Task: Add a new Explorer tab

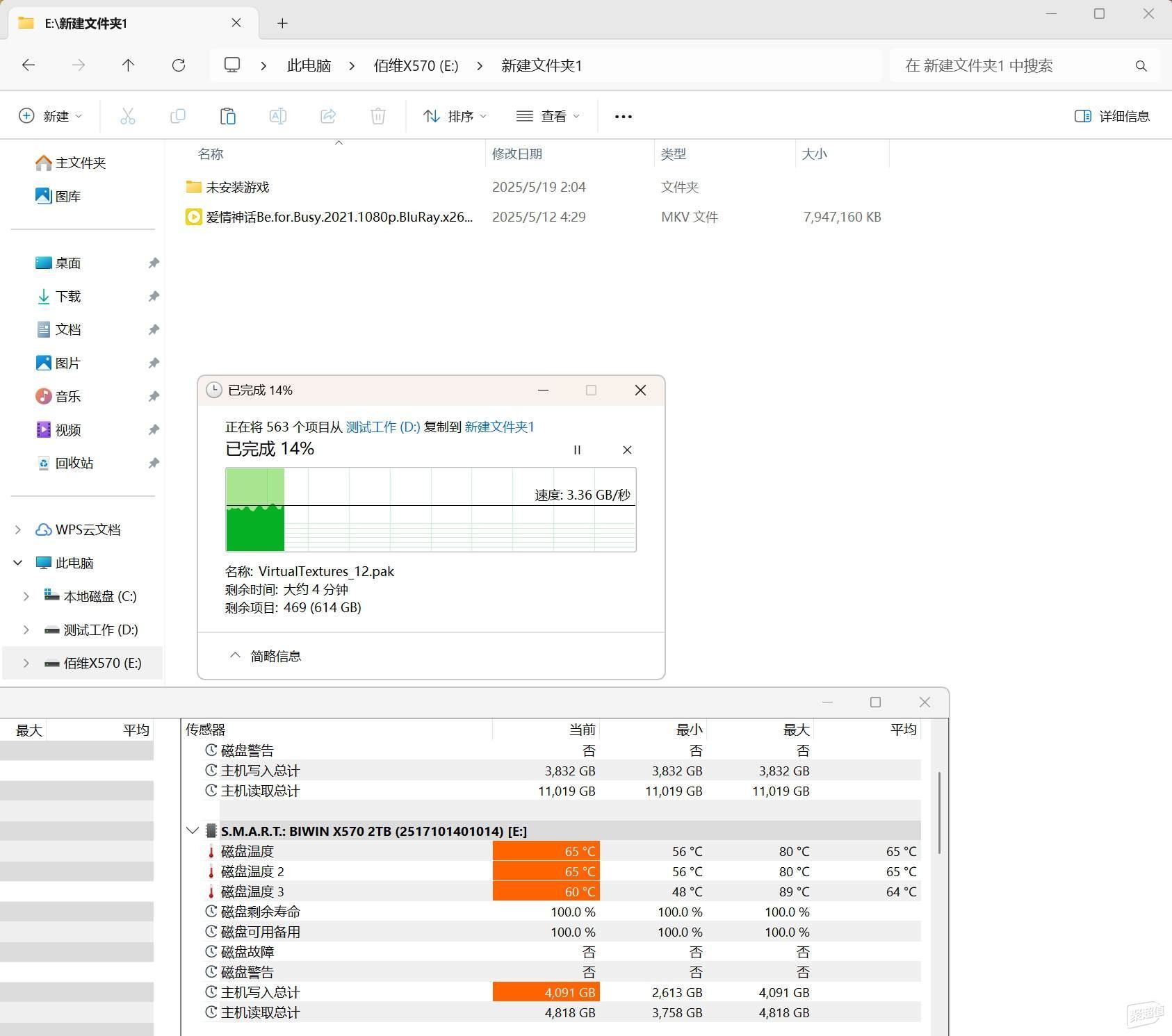Action: 282,23
